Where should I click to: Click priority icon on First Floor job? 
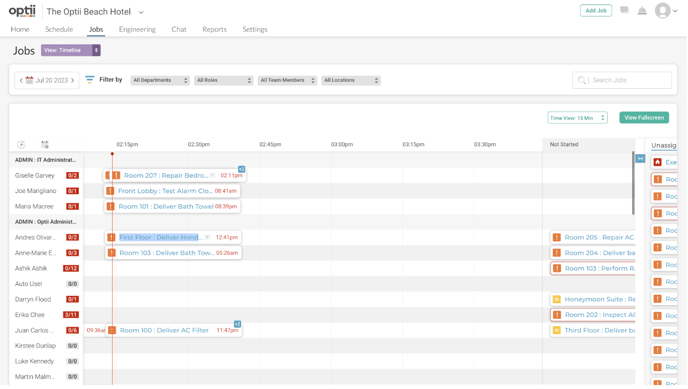pyautogui.click(x=111, y=237)
